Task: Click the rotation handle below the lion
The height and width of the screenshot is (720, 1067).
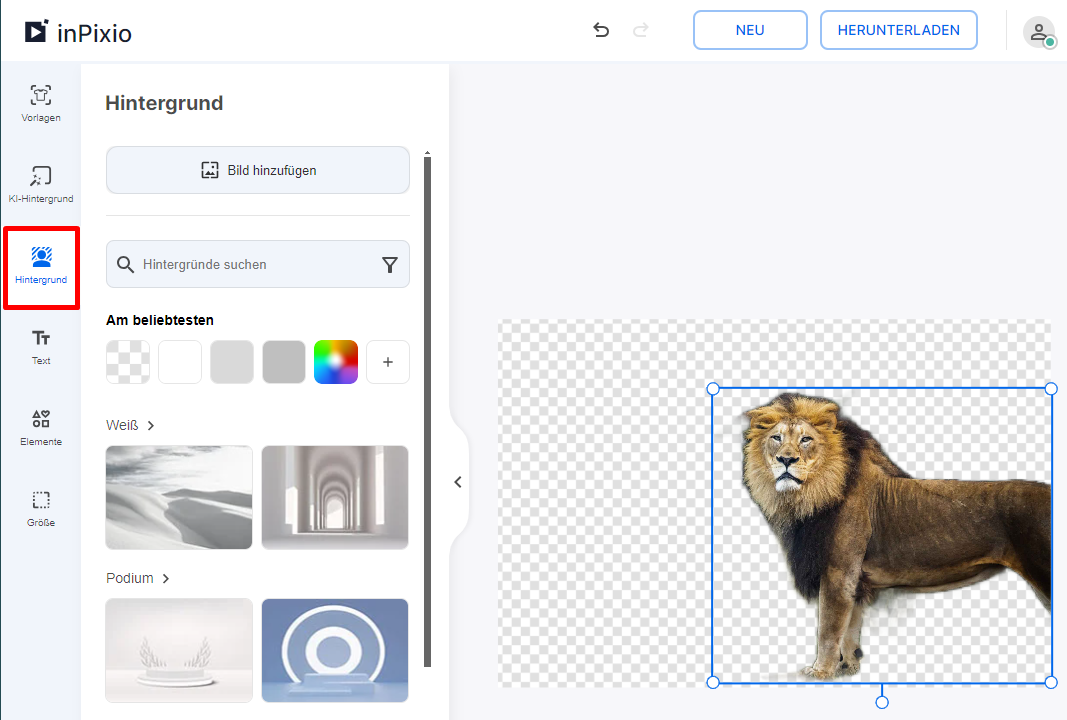Action: tap(882, 702)
